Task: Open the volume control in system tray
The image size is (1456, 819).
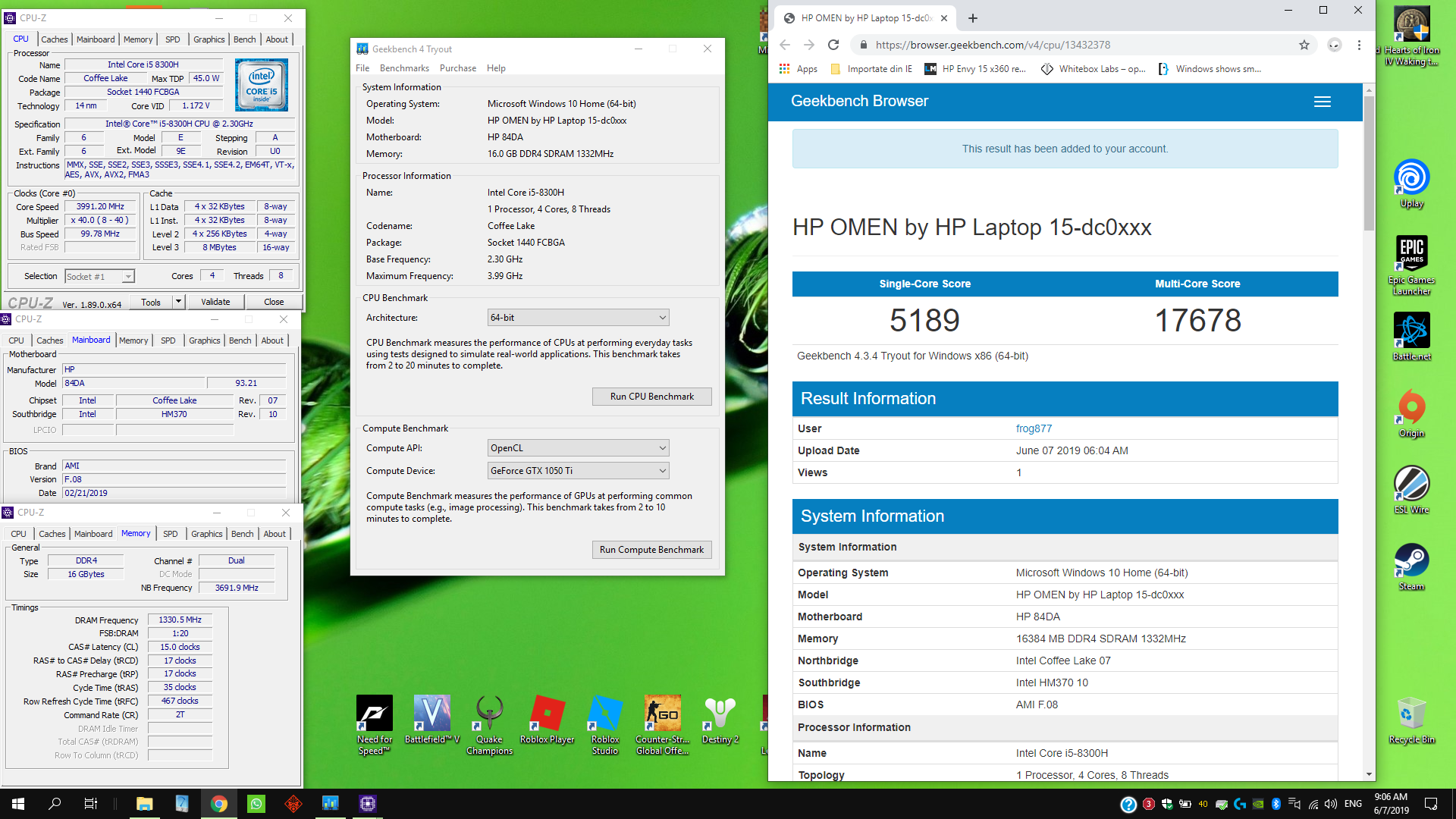Action: coord(1331,804)
